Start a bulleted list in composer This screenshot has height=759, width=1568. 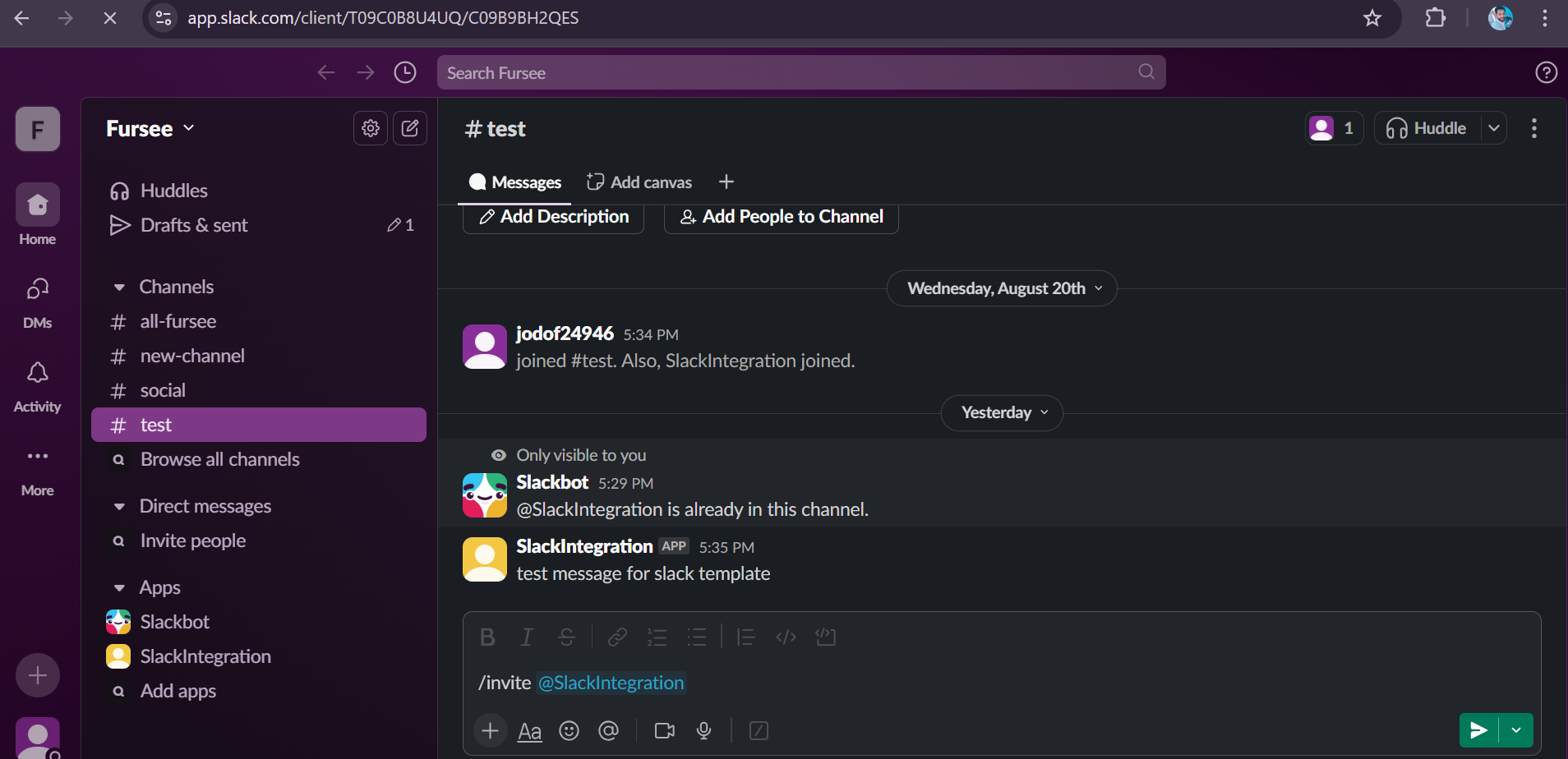tap(696, 637)
